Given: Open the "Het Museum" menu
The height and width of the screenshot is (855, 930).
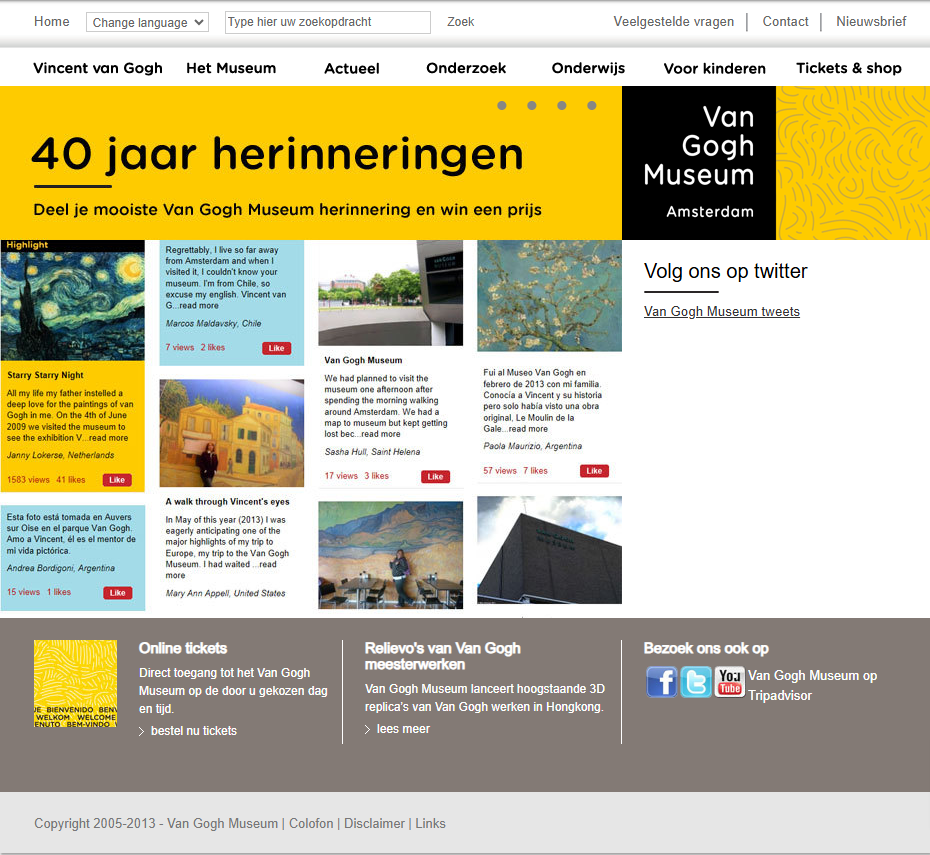Looking at the screenshot, I should [x=230, y=68].
